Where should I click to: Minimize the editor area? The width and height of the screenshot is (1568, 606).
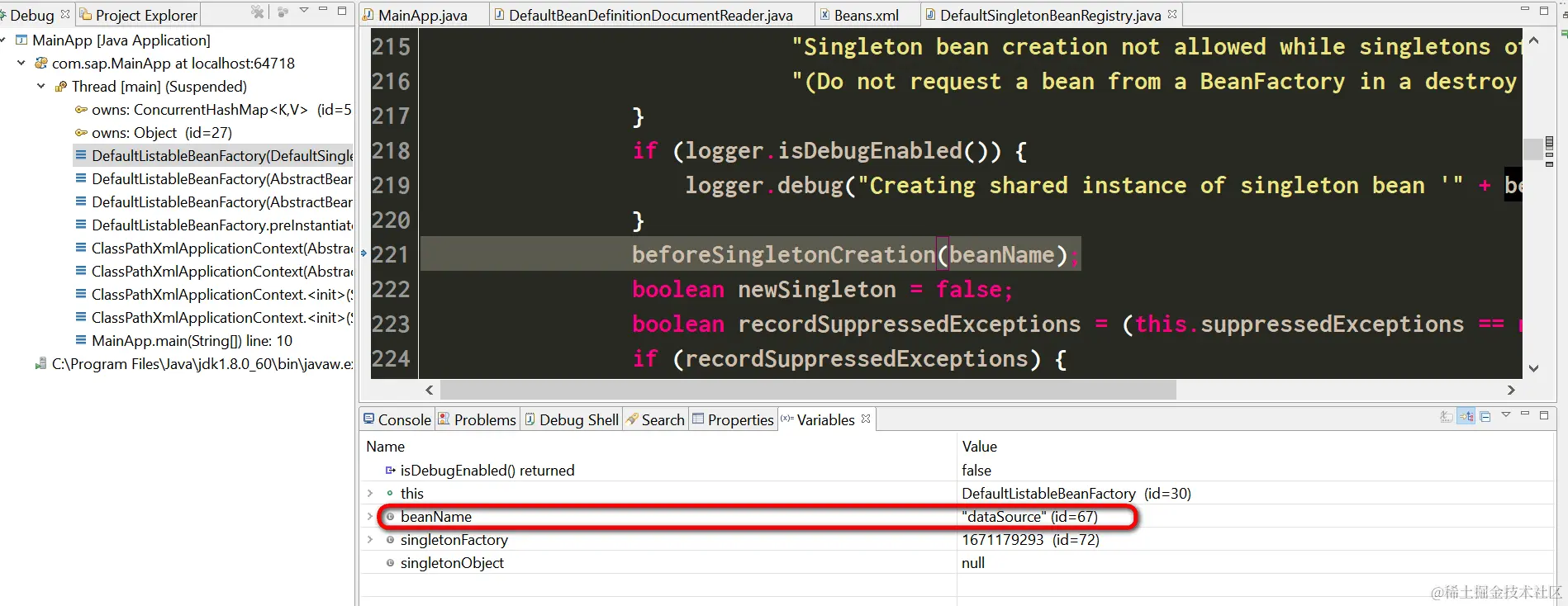coord(1525,10)
